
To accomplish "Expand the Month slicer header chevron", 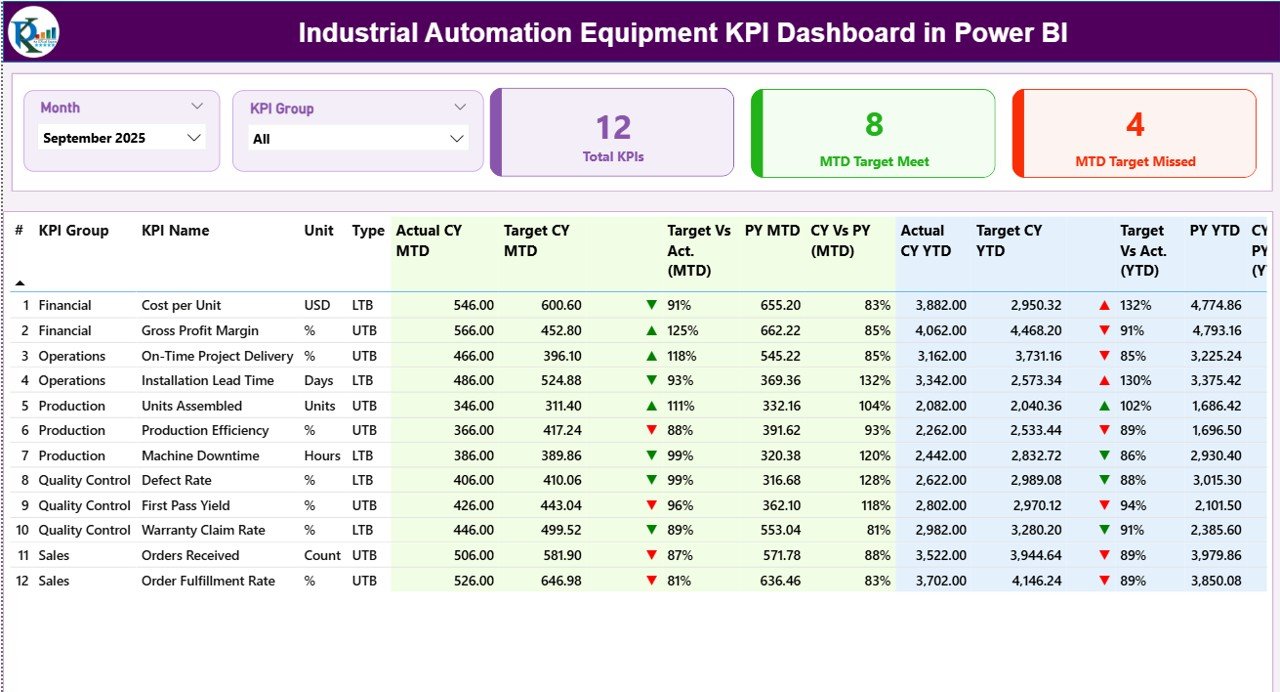I will tap(197, 104).
